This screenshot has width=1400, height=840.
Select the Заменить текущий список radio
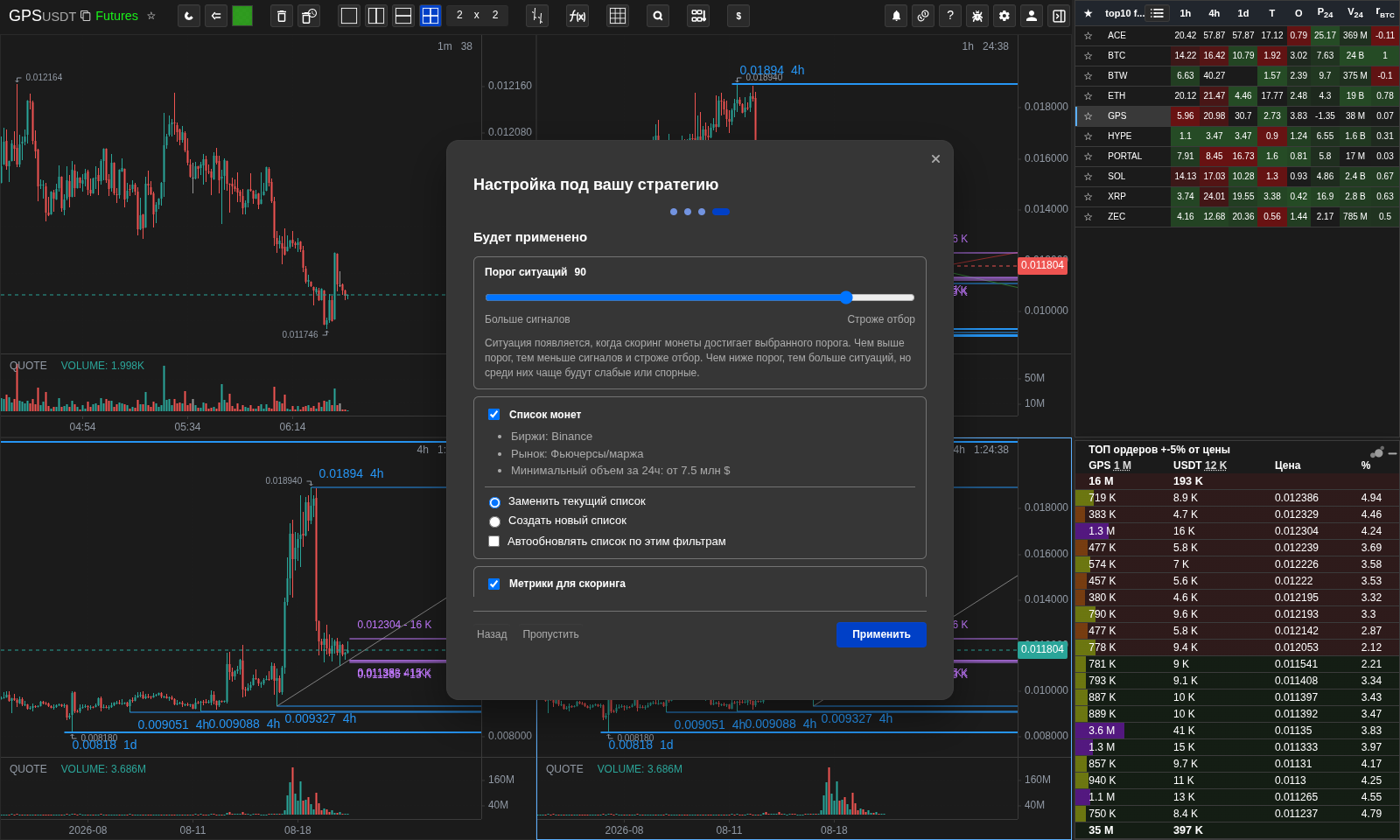coord(494,502)
